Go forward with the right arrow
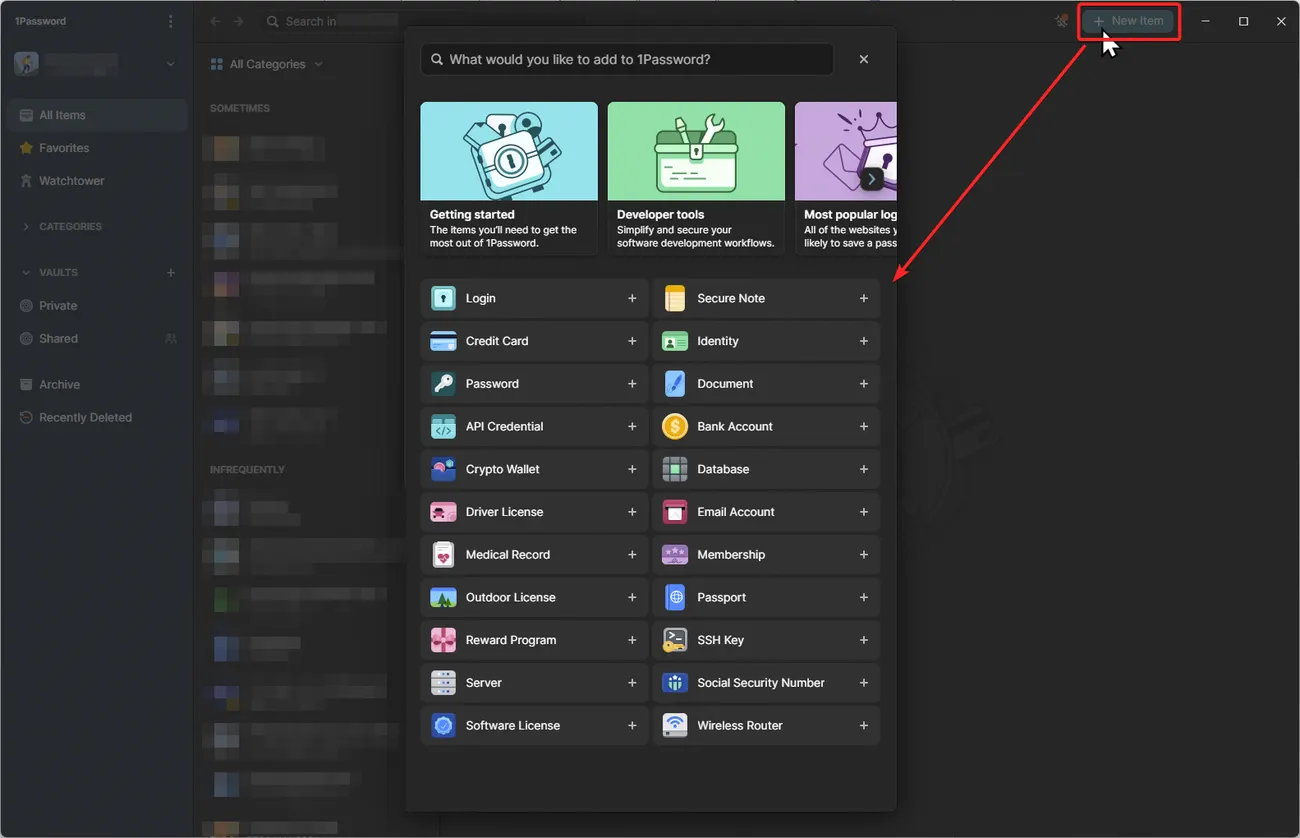1300x838 pixels. pyautogui.click(x=238, y=21)
